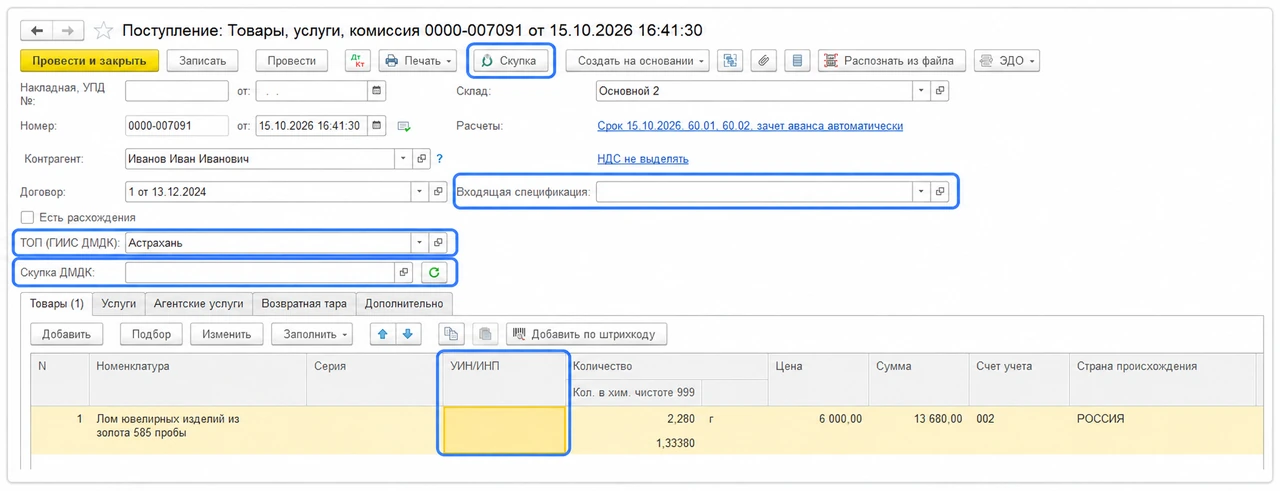This screenshot has width=1280, height=491.
Task: Focus the Номер field 0000-007091
Action: 177,126
